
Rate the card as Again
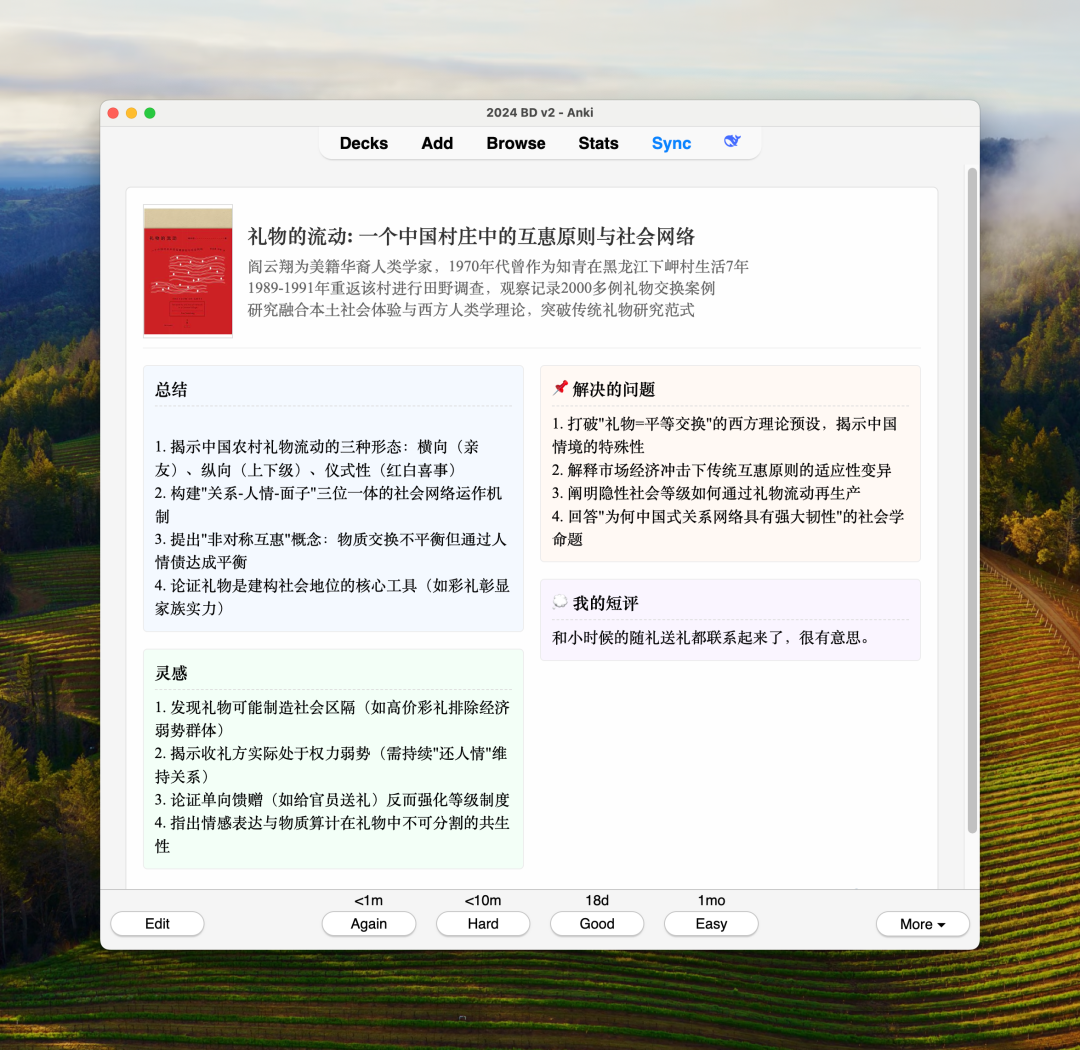[368, 924]
